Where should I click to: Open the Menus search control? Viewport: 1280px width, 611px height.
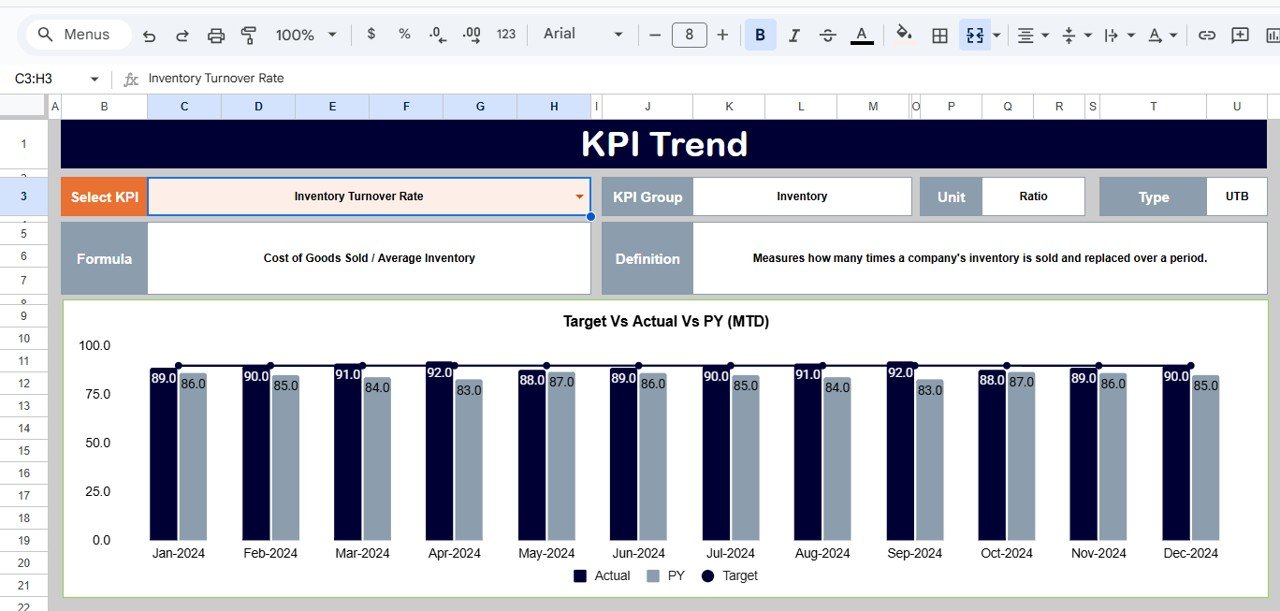[77, 33]
